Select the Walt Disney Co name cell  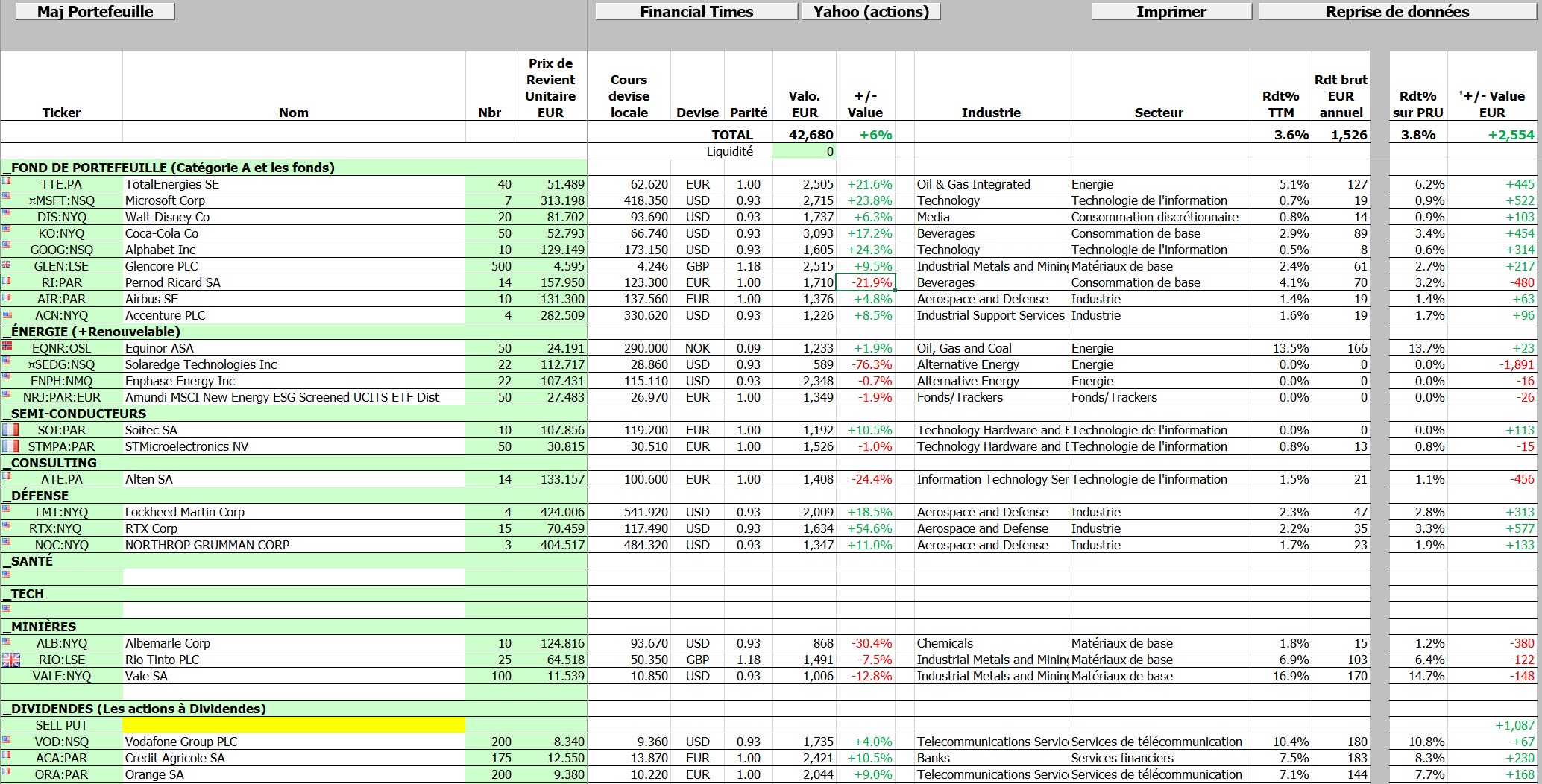(x=294, y=217)
